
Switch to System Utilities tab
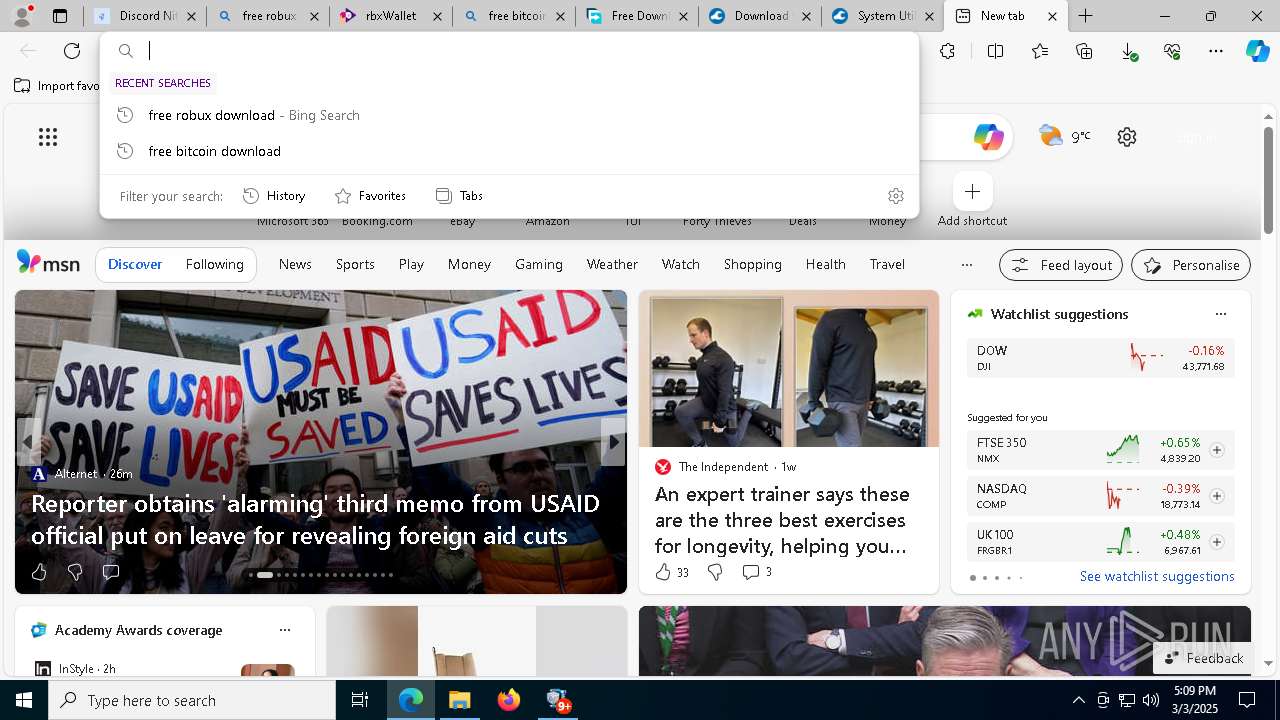[x=883, y=16]
